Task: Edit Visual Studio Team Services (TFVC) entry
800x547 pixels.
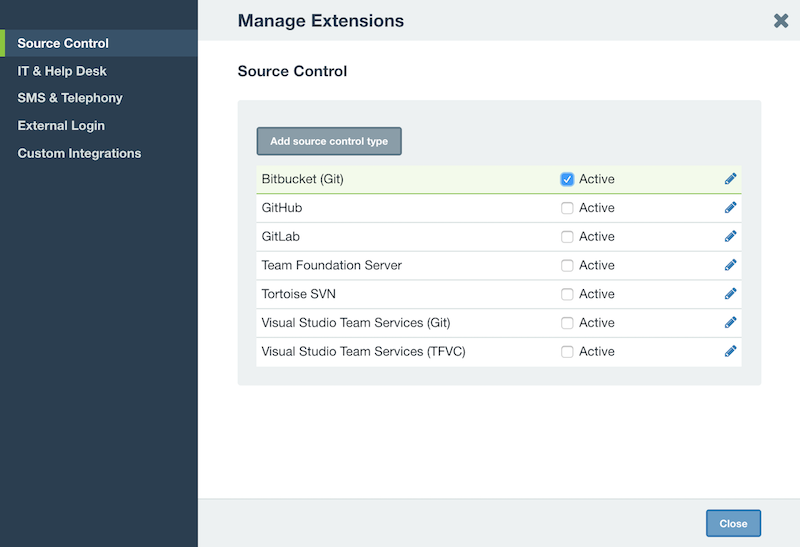Action: coord(730,351)
